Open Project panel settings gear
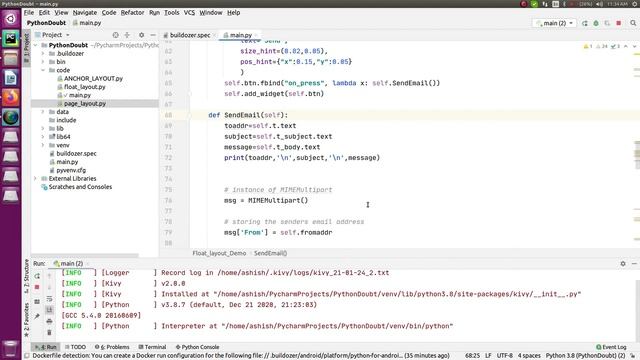This screenshot has width=640, height=360. 141,35
